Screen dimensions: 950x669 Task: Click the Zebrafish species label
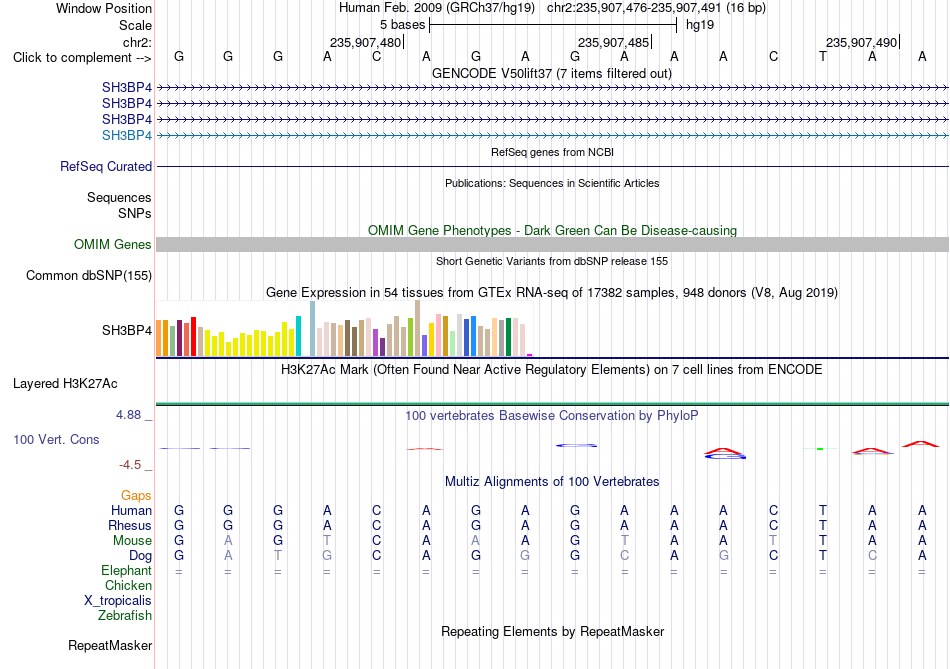tap(125, 616)
